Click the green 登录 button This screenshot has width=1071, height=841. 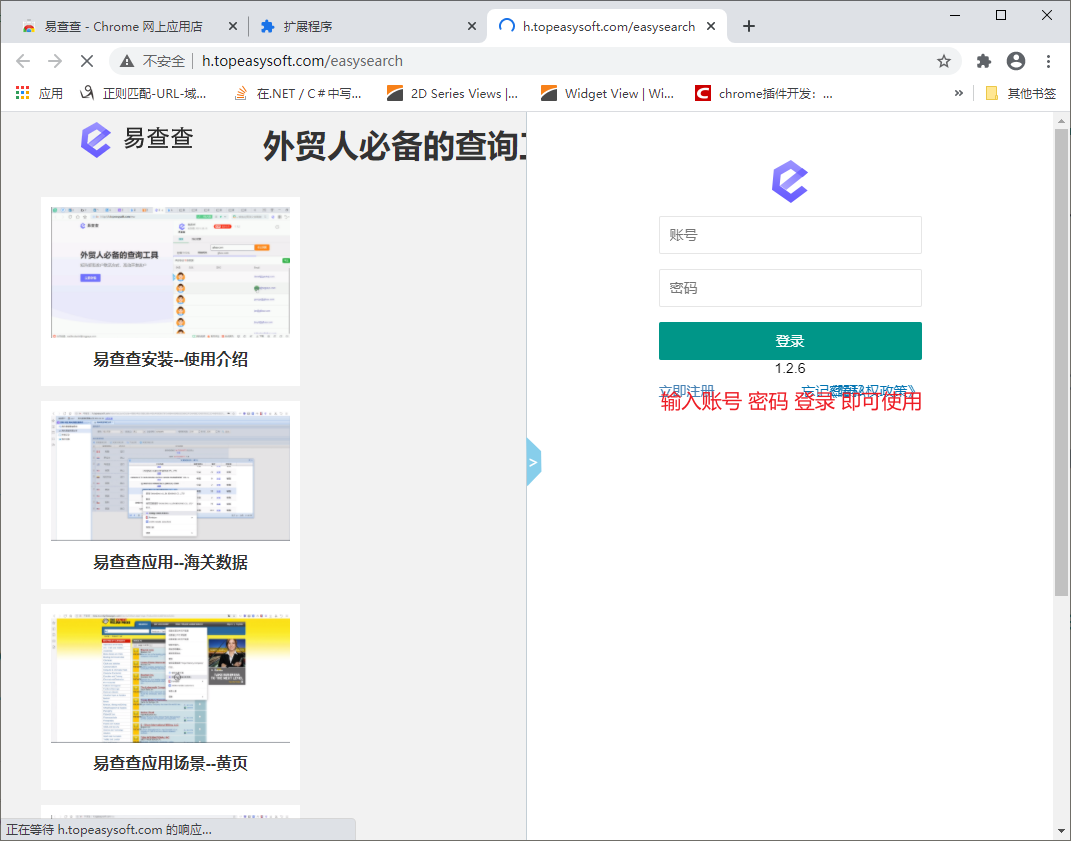pyautogui.click(x=790, y=341)
